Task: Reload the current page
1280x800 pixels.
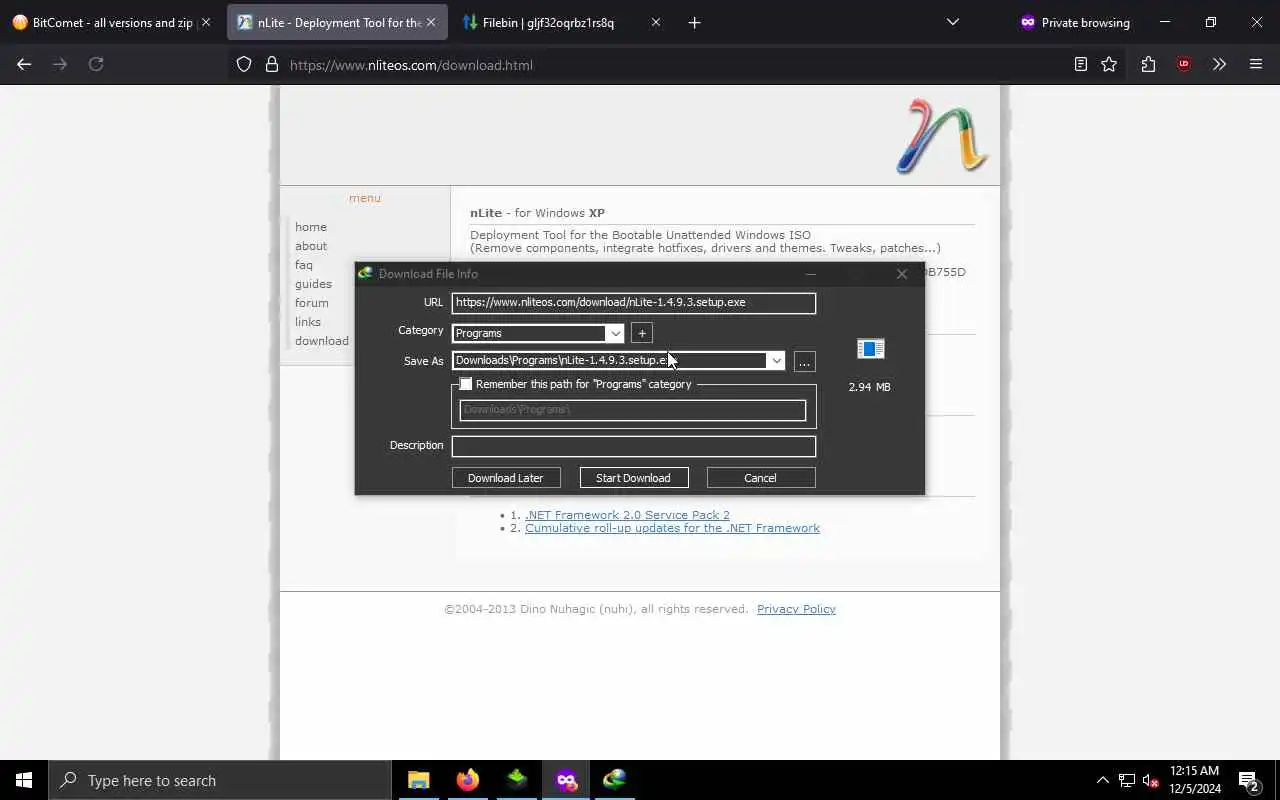Action: (x=96, y=64)
